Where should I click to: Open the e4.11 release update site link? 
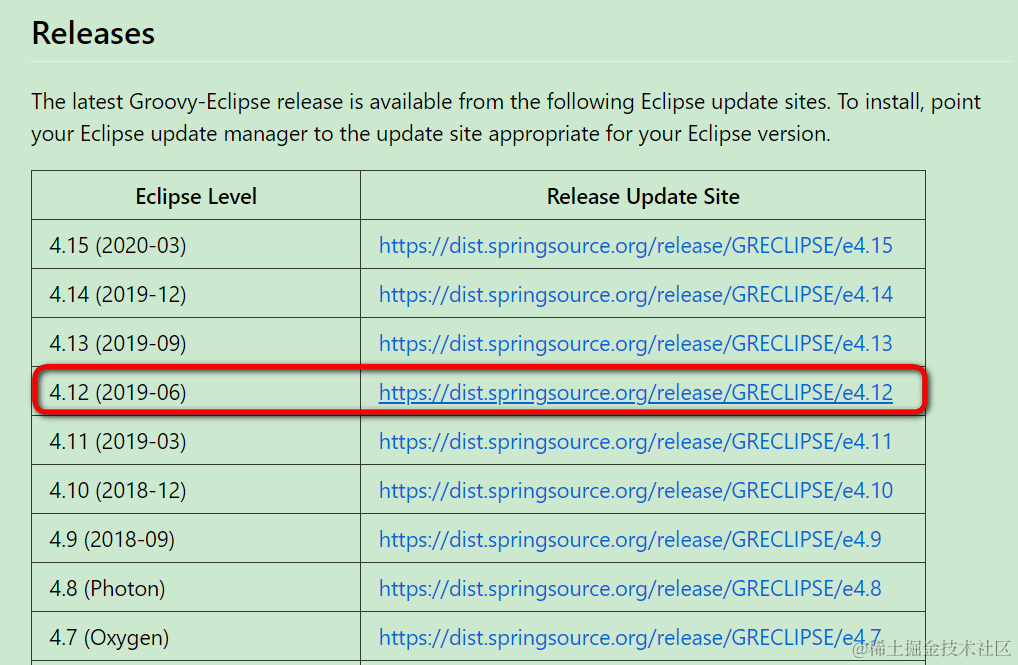(636, 442)
